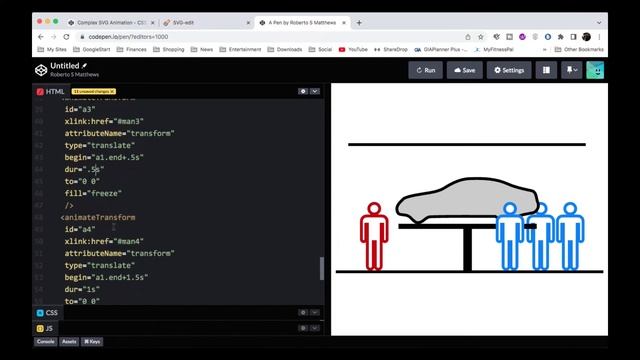Open the News bookmark folder

coord(202,49)
